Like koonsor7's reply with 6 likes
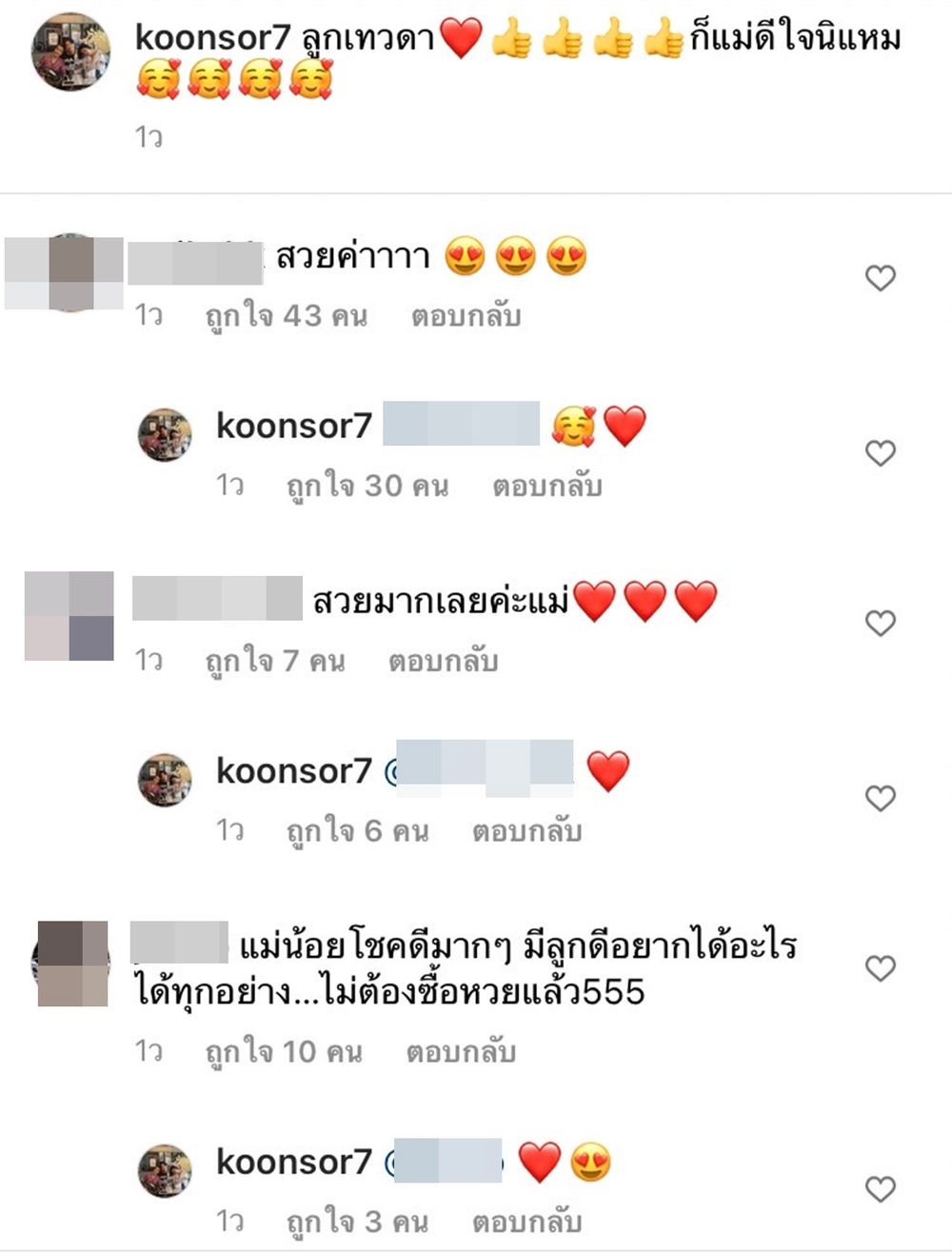This screenshot has width=952, height=1253. tap(881, 798)
